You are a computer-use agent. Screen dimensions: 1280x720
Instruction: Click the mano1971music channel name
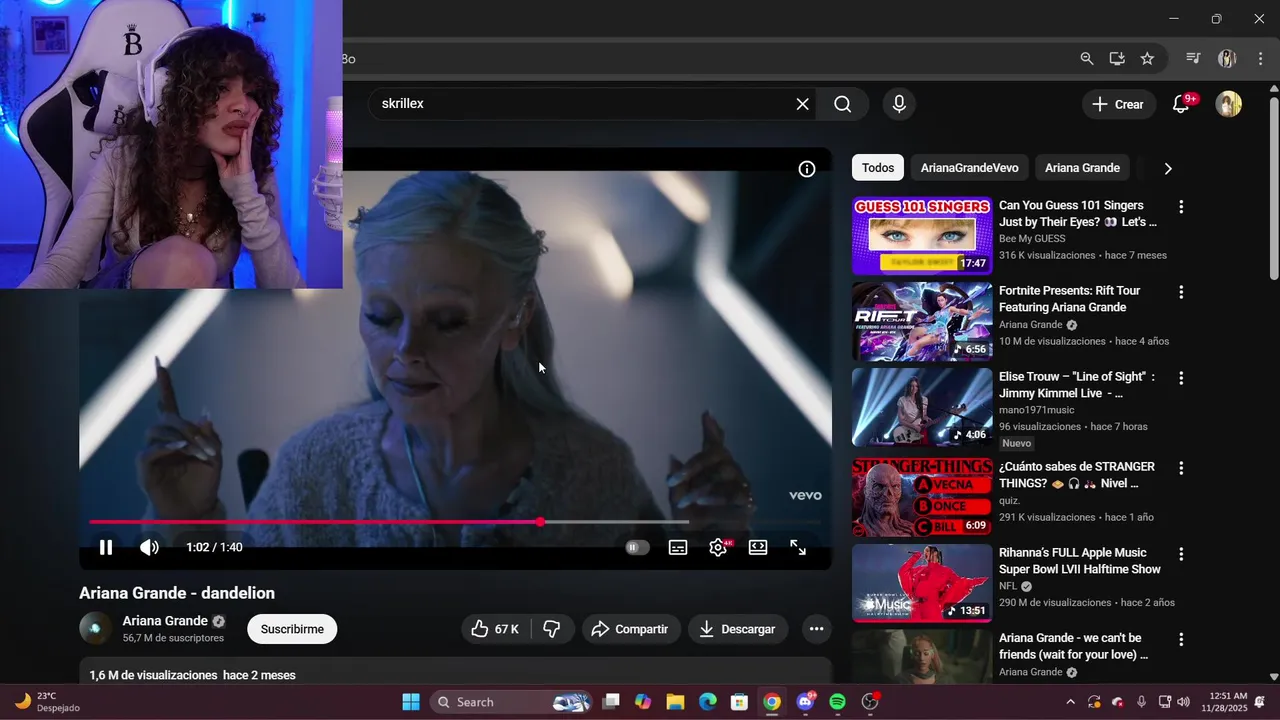coord(1039,410)
